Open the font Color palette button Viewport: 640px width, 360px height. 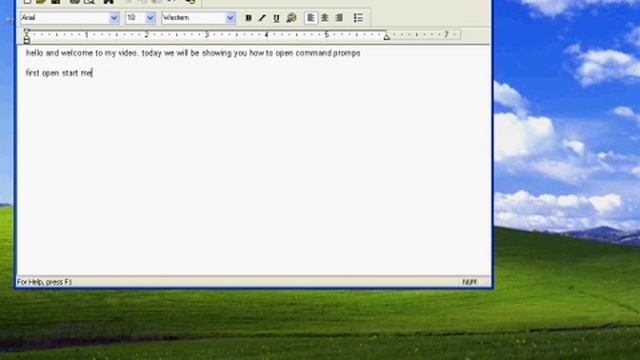tap(291, 18)
